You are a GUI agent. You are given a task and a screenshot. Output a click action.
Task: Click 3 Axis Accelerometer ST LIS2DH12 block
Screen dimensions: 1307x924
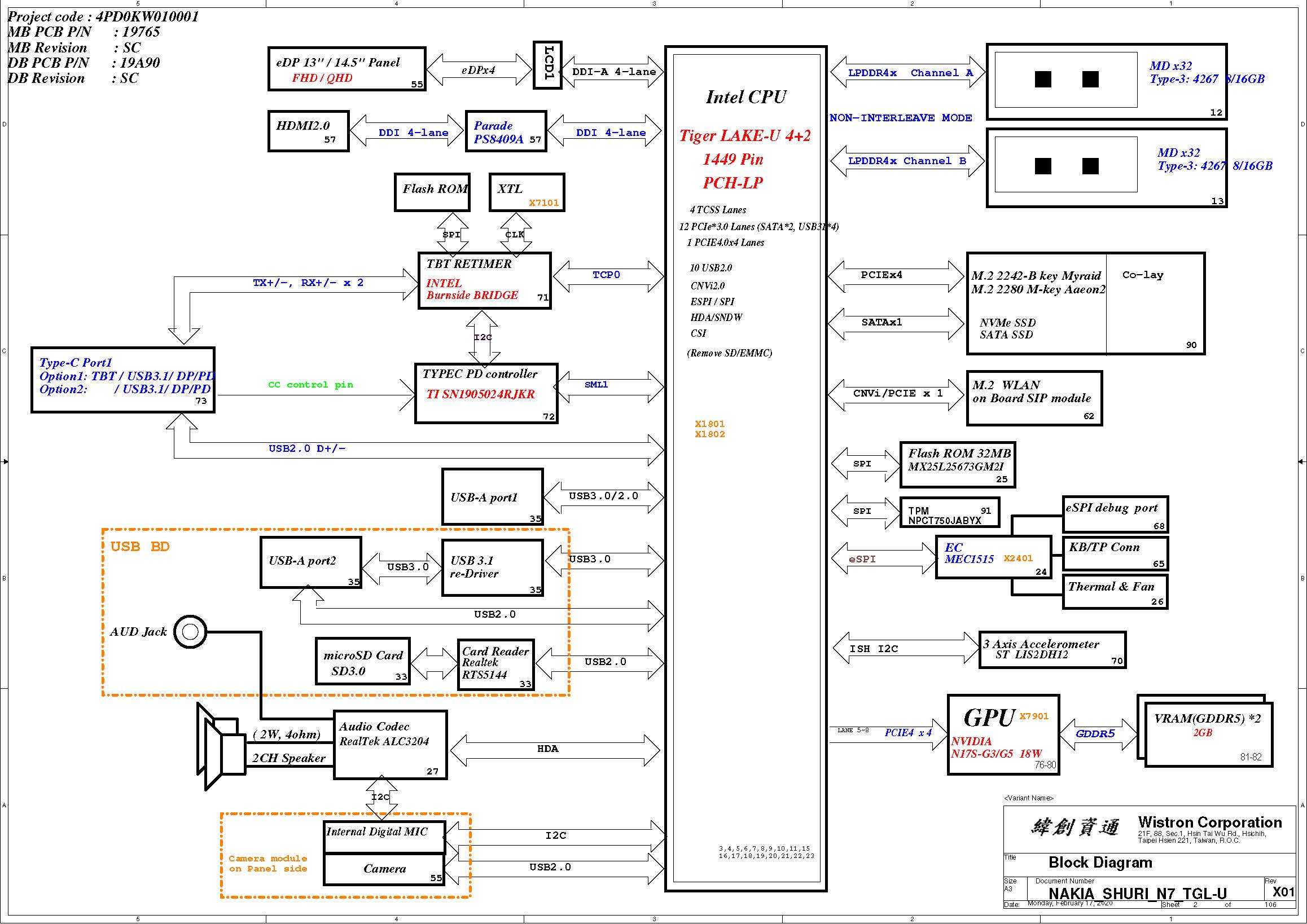pyautogui.click(x=1052, y=650)
